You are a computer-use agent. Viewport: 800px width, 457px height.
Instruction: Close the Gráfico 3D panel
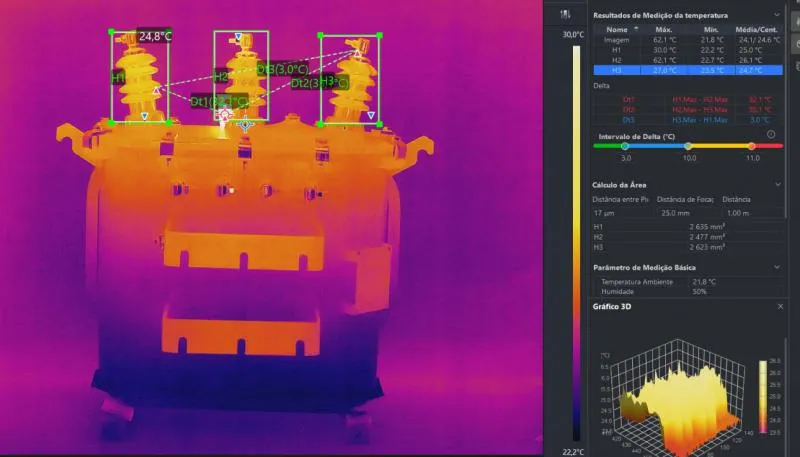point(780,306)
